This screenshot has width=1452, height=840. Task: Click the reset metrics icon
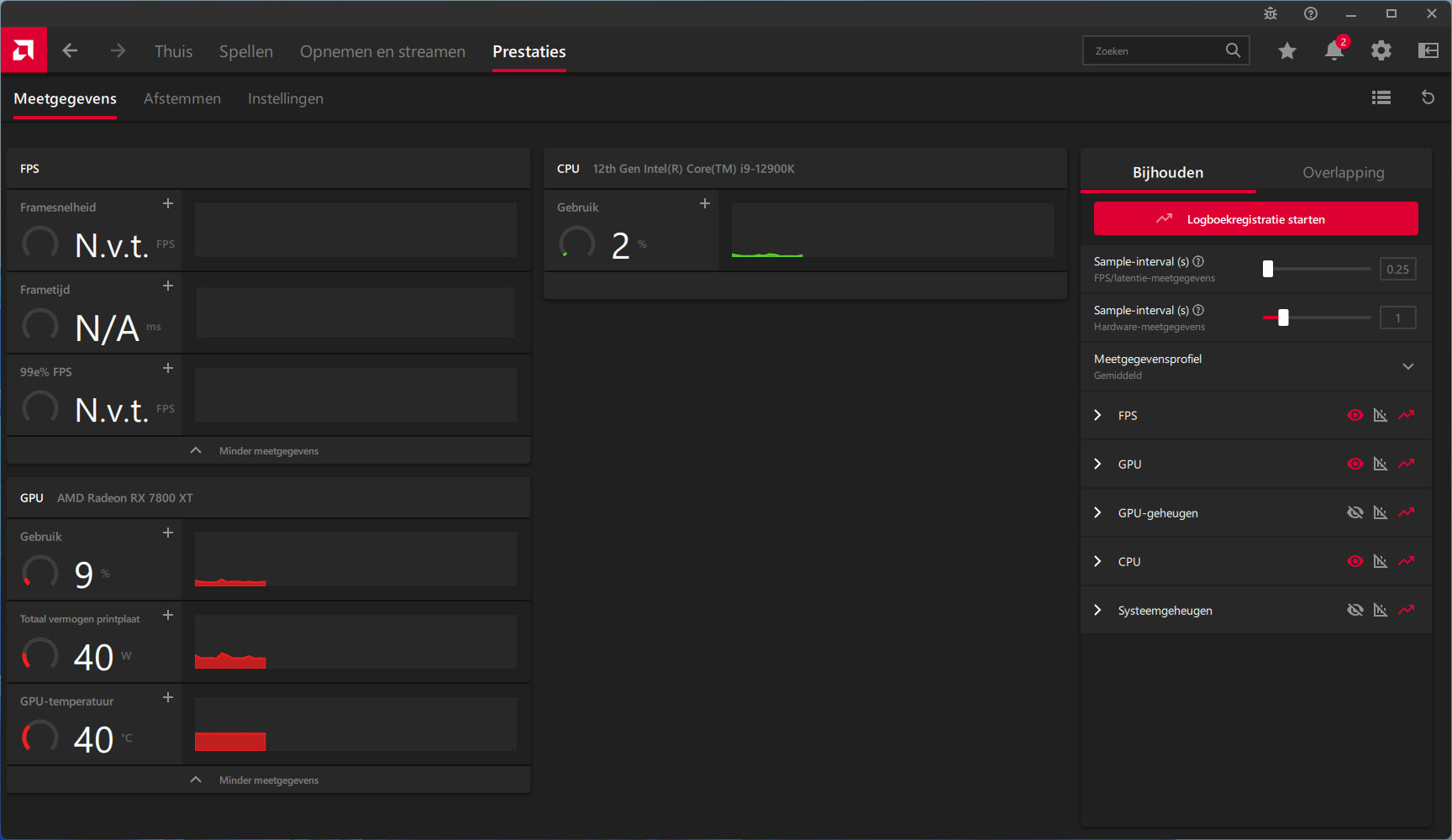1428,97
